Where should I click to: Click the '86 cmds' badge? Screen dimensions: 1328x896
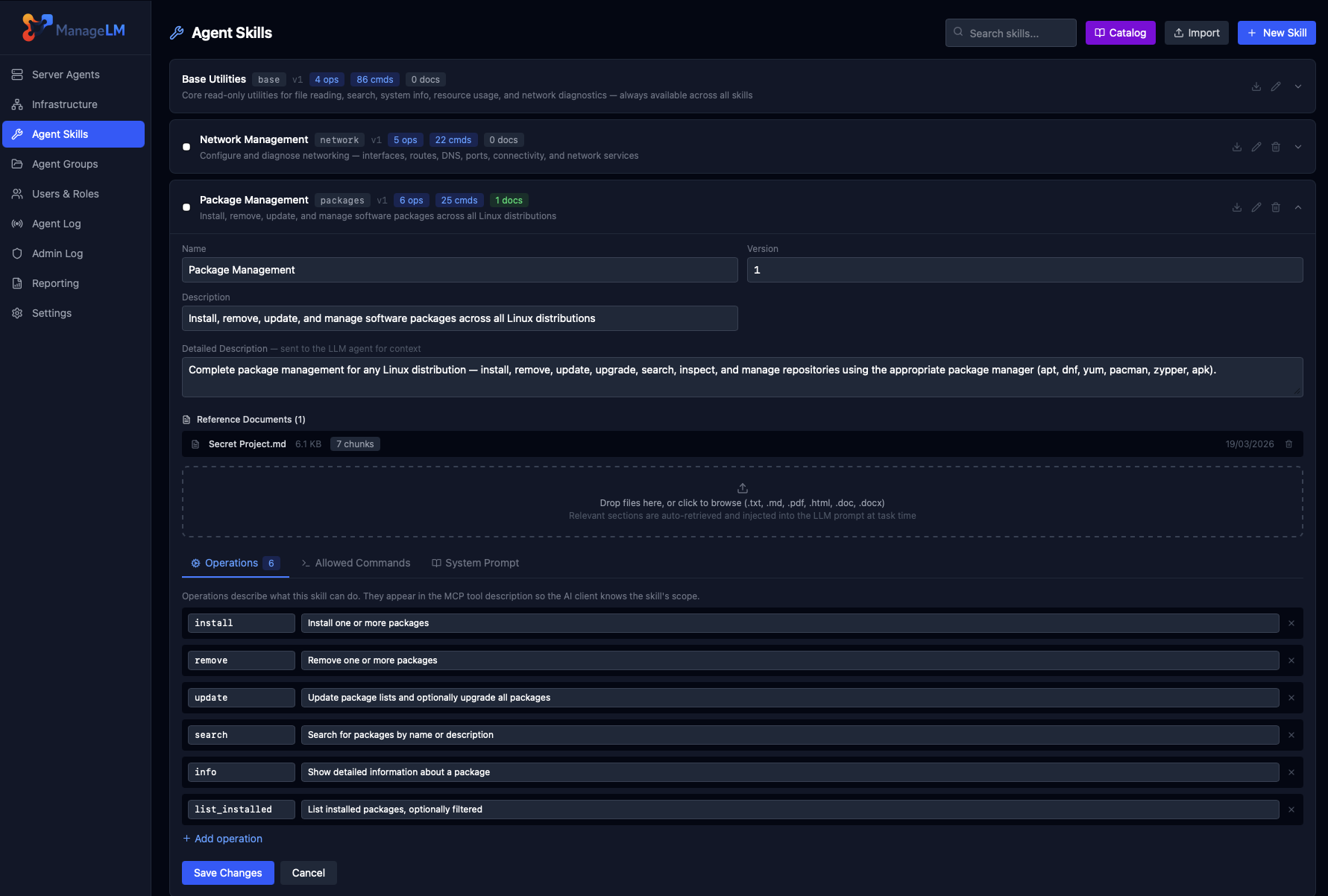click(374, 80)
